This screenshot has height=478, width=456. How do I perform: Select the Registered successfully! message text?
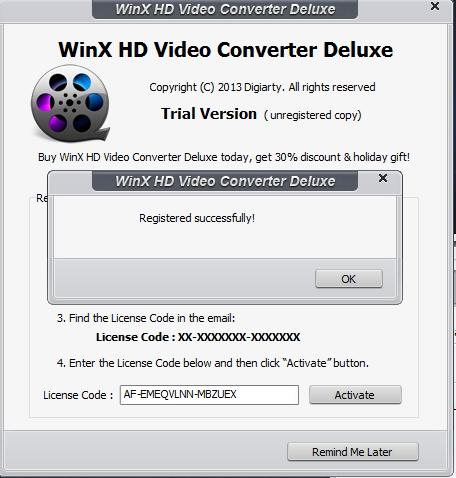pos(197,218)
